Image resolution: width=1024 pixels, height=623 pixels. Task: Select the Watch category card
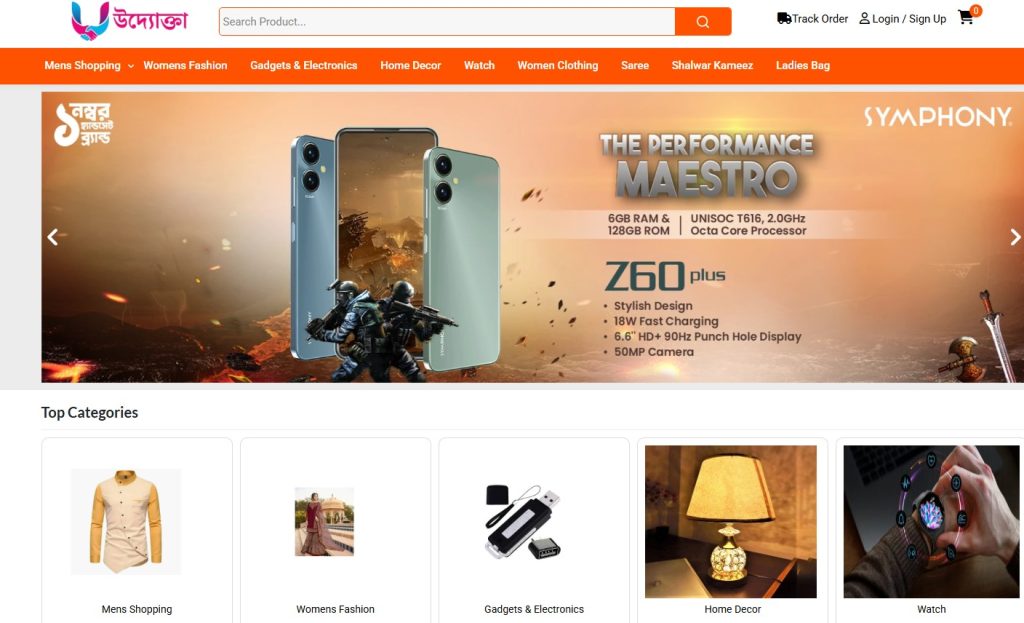(x=931, y=530)
